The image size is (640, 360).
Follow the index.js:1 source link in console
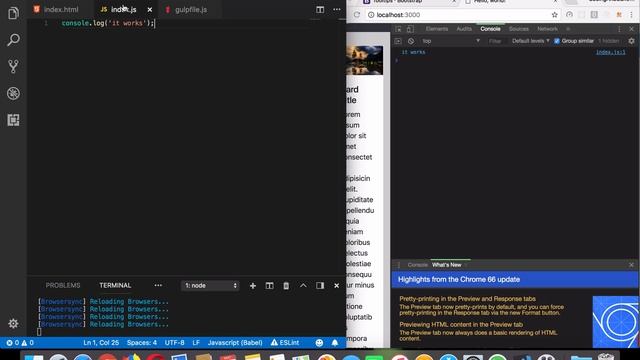[x=611, y=52]
